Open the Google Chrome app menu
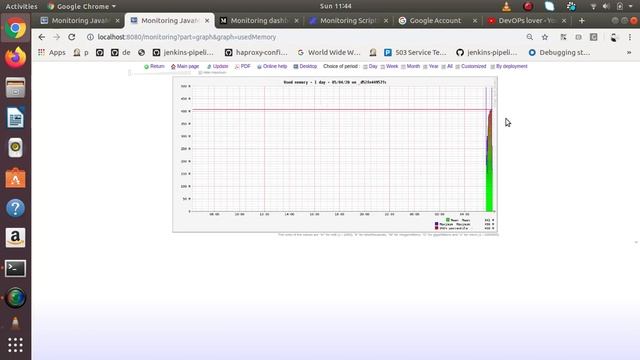The image size is (640, 360). click(x=82, y=6)
